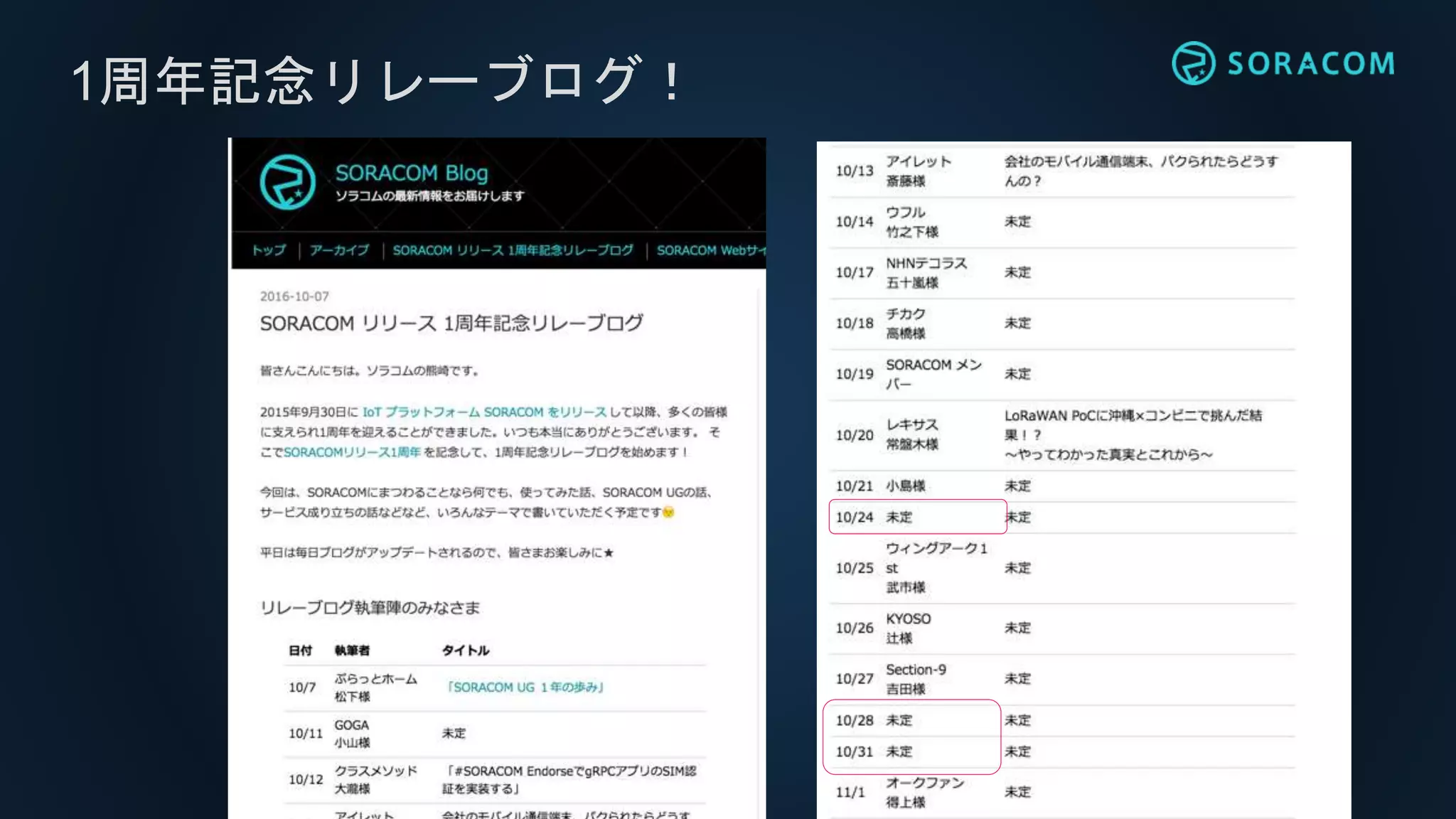Open the SORACOM Blog title link
This screenshot has width=1456, height=819.
click(x=412, y=173)
